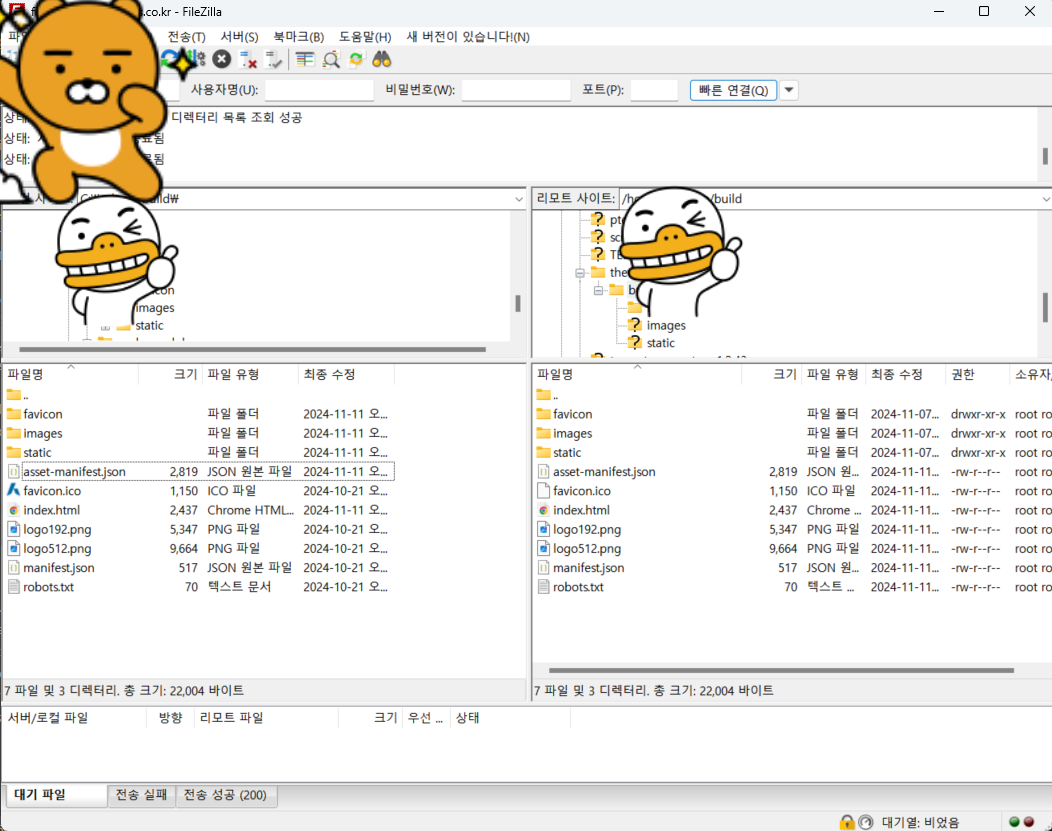Select static folder in remote directory tree
This screenshot has height=831, width=1052.
coord(660,343)
